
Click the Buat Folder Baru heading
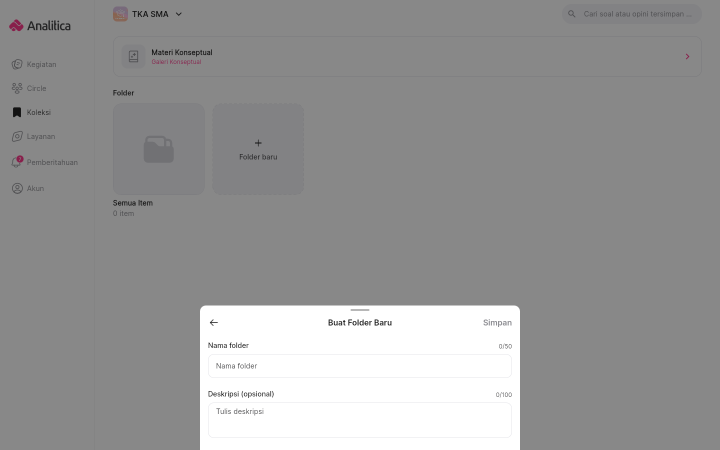[360, 323]
